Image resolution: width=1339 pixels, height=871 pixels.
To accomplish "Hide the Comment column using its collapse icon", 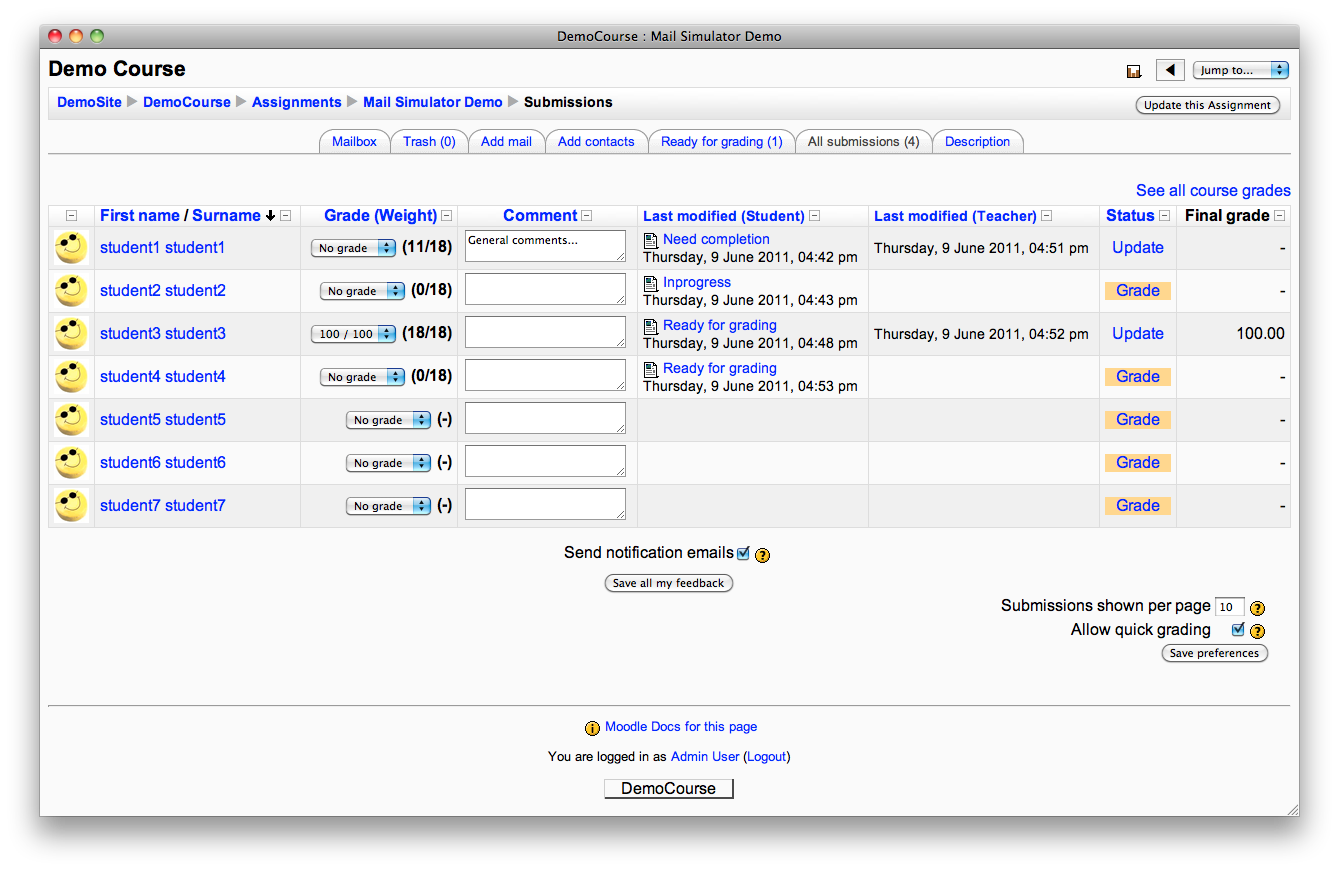I will point(587,216).
